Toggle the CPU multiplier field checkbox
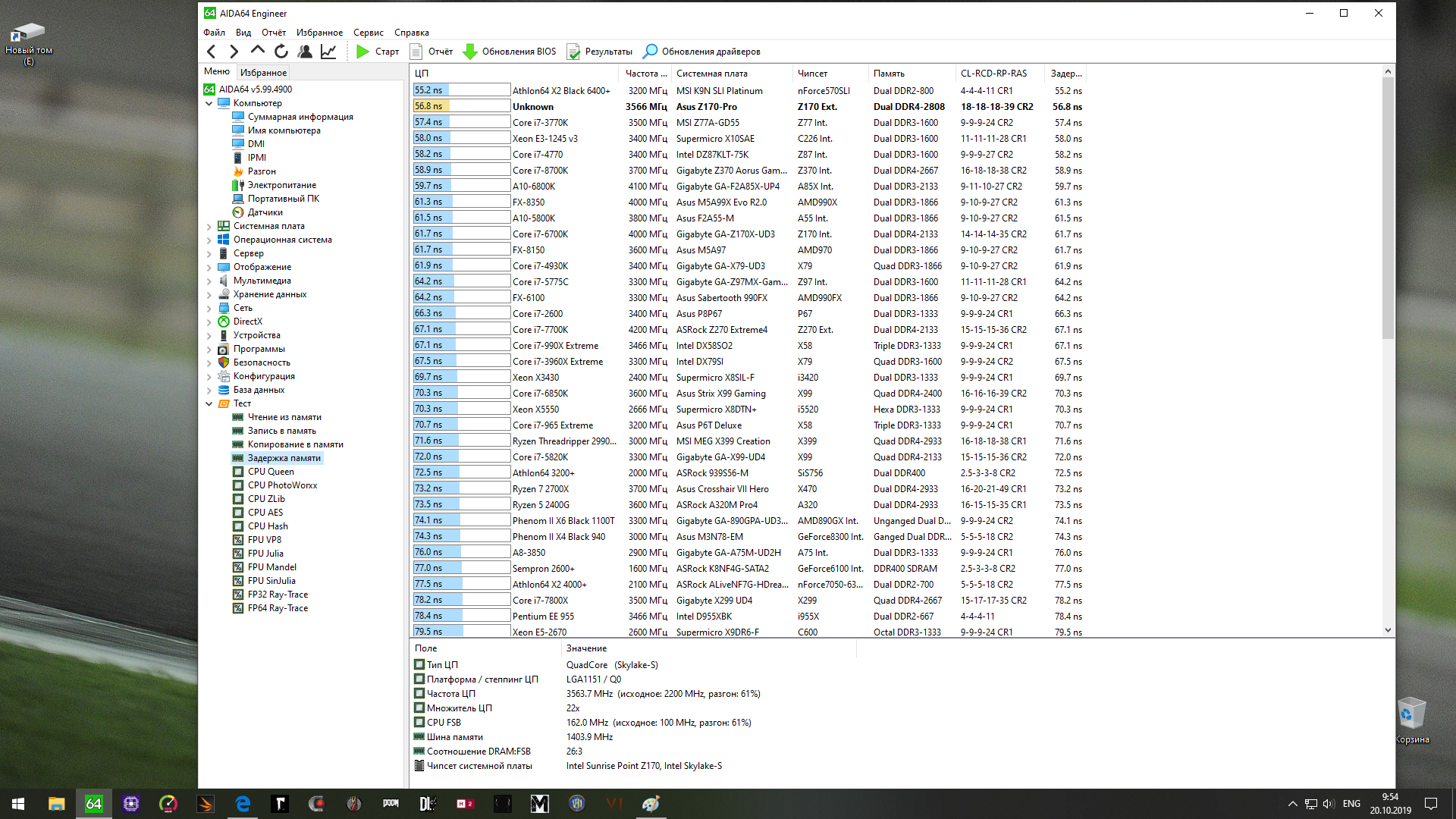Viewport: 1456px width, 819px height. click(x=419, y=708)
